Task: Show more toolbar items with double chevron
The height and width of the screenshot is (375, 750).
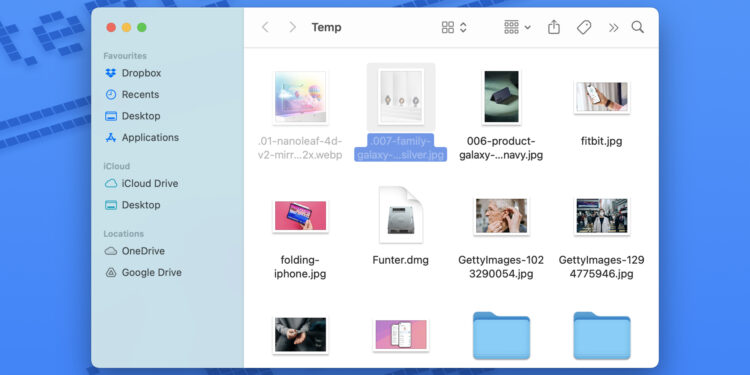Action: pos(613,28)
